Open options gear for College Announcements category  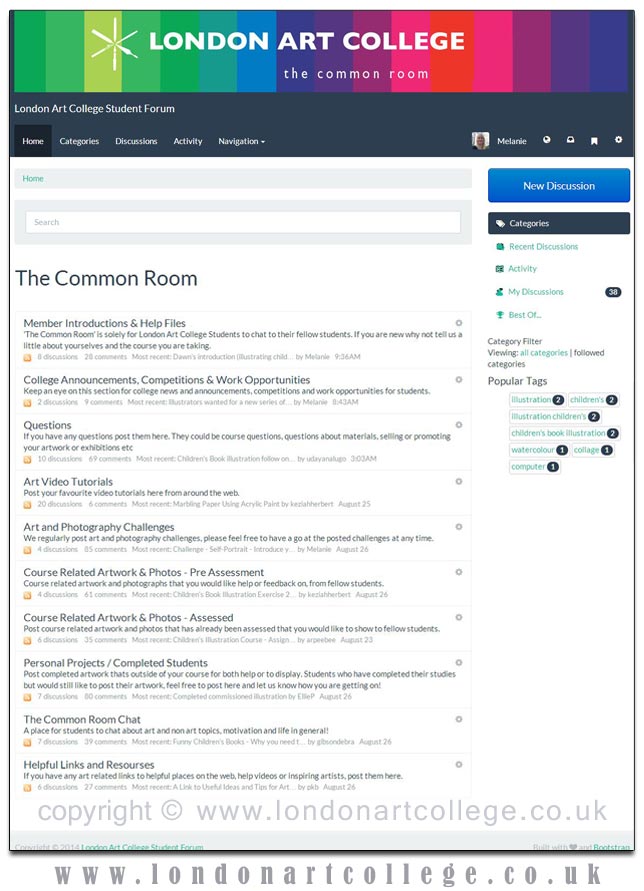(x=459, y=380)
